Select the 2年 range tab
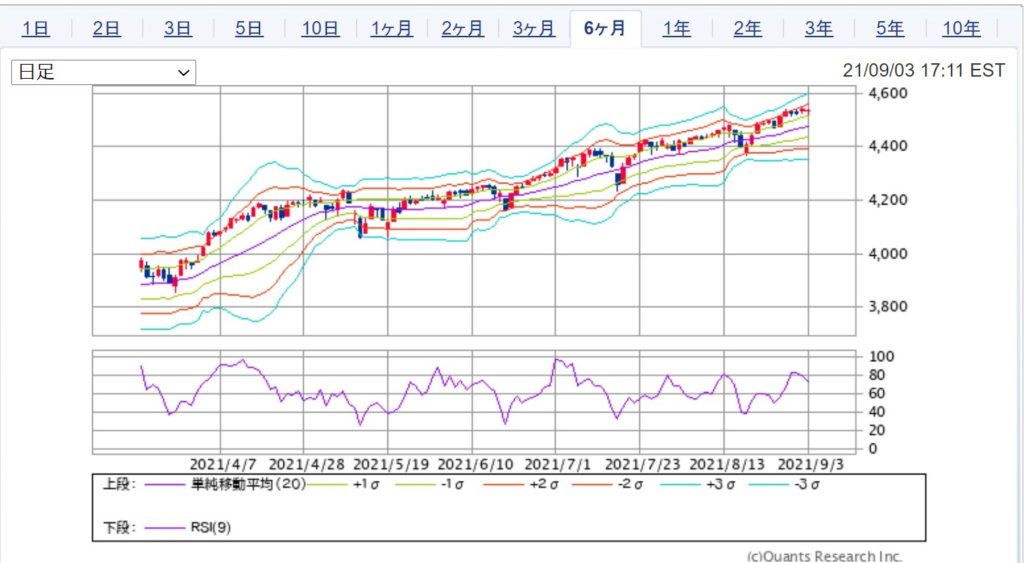Viewport: 1024px width, 563px height. point(747,28)
